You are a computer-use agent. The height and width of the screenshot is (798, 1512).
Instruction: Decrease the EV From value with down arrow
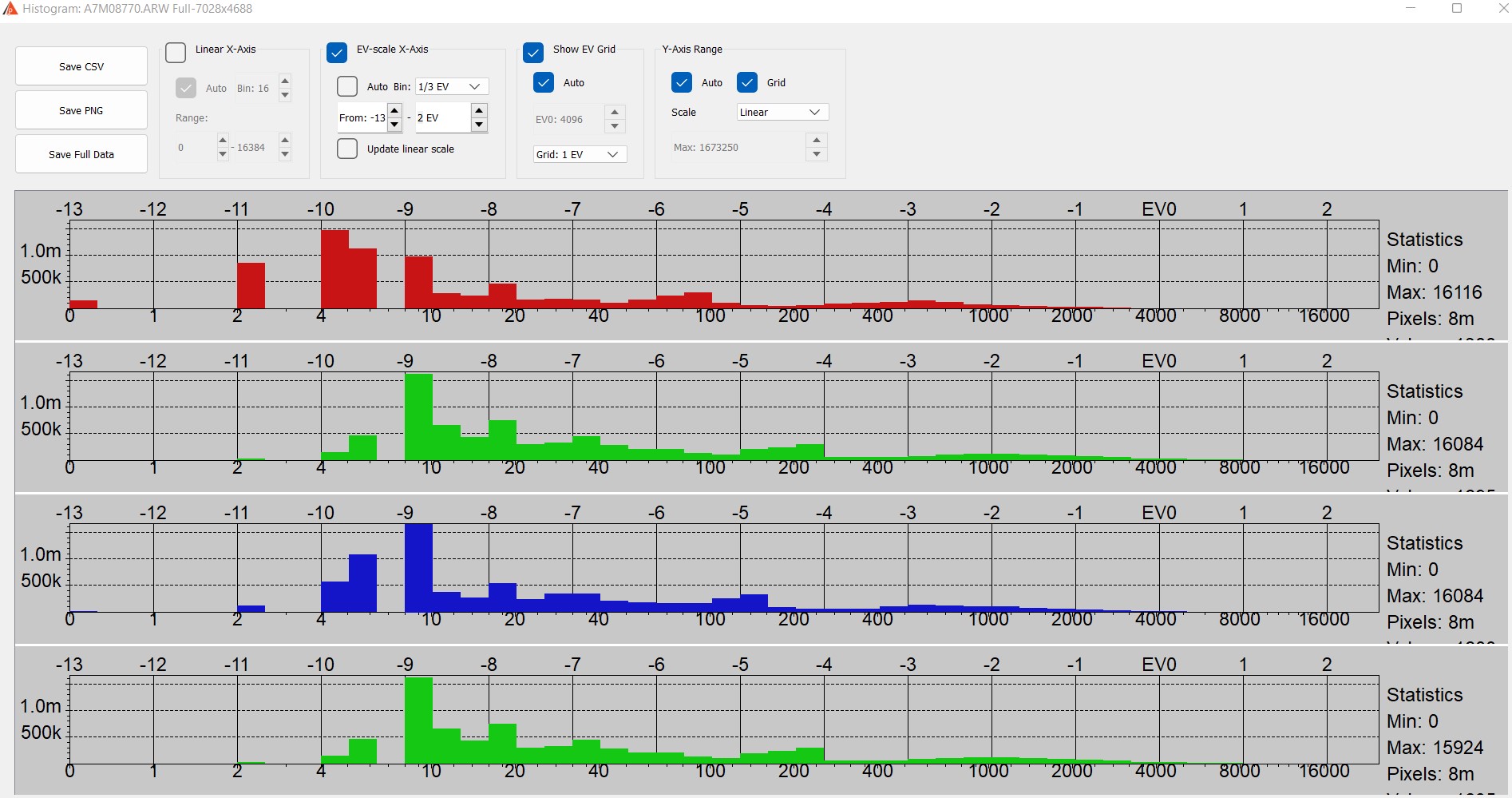pos(394,125)
